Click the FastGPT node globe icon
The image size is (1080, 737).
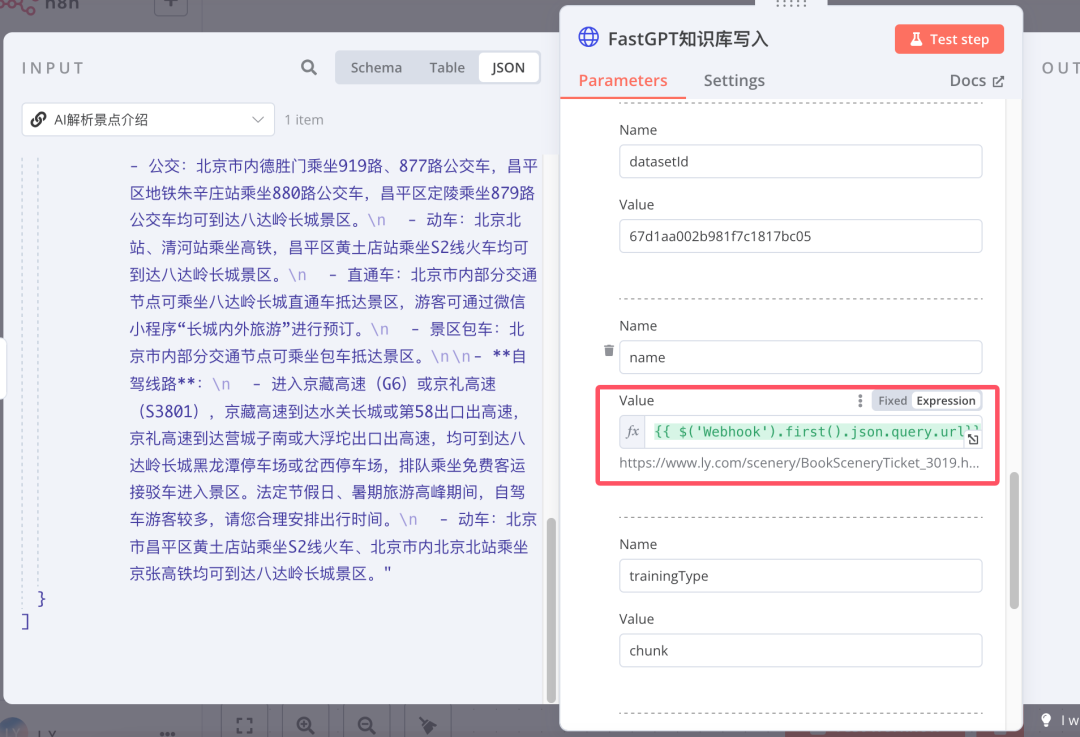point(588,37)
